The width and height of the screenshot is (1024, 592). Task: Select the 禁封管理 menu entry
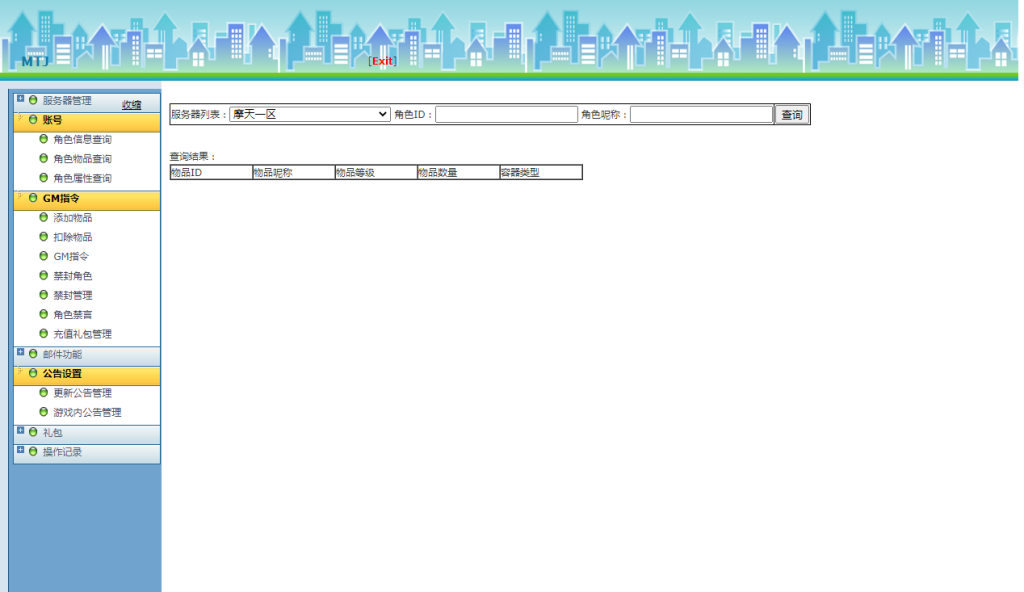coord(73,295)
